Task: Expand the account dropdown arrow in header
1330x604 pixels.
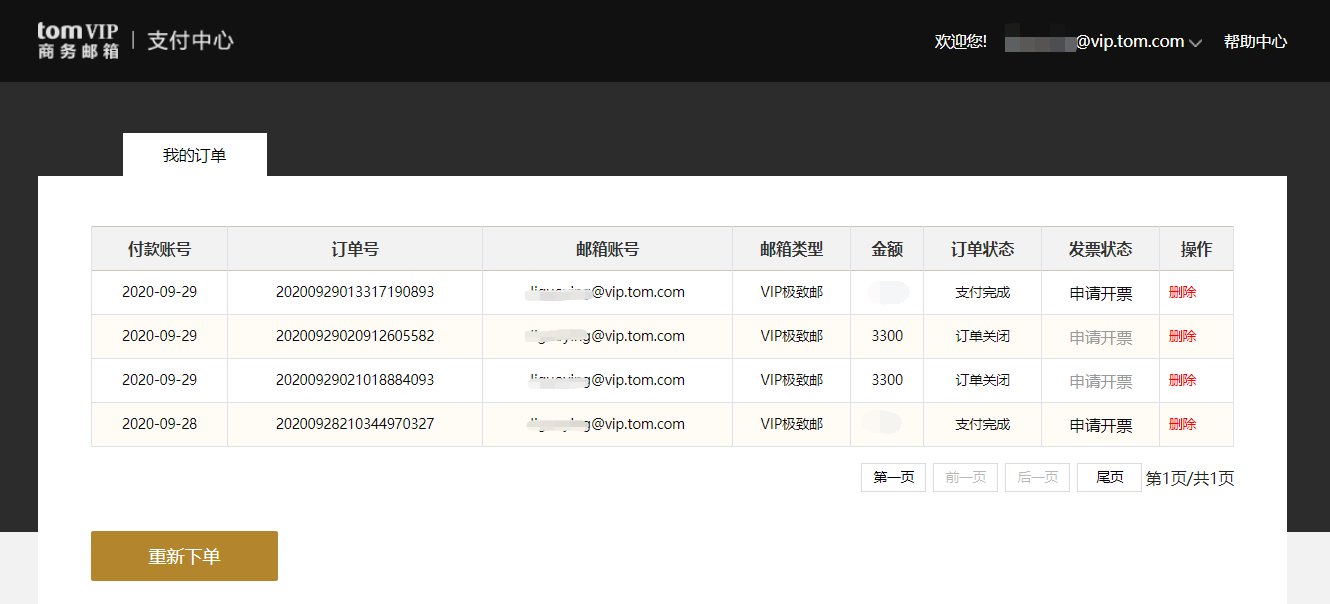Action: 1195,43
